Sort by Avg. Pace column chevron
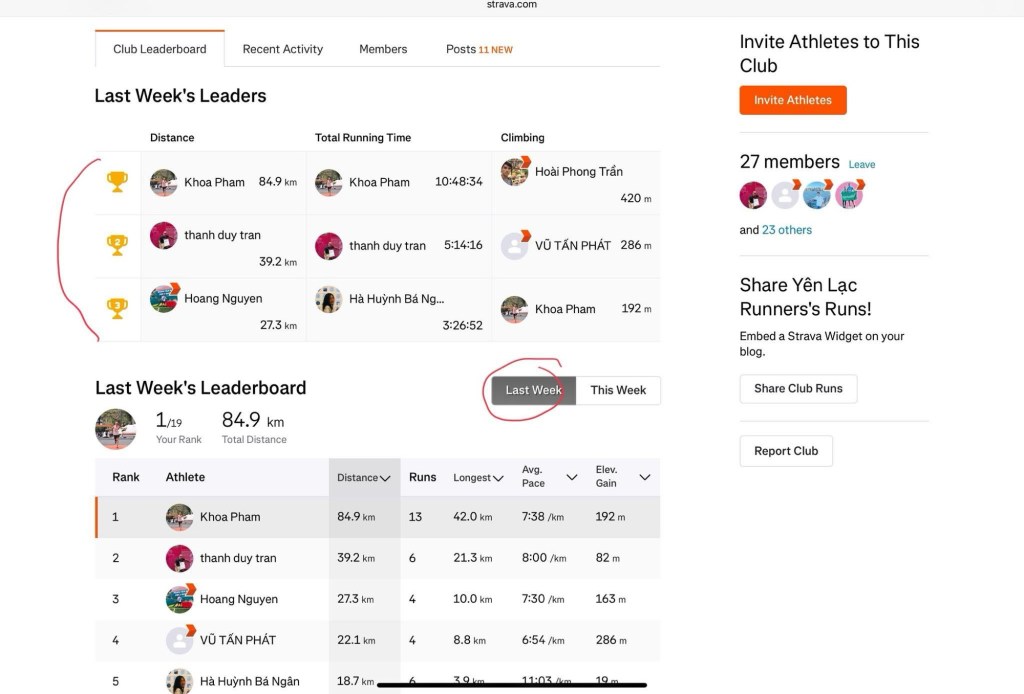The height and width of the screenshot is (694, 1024). tap(572, 478)
